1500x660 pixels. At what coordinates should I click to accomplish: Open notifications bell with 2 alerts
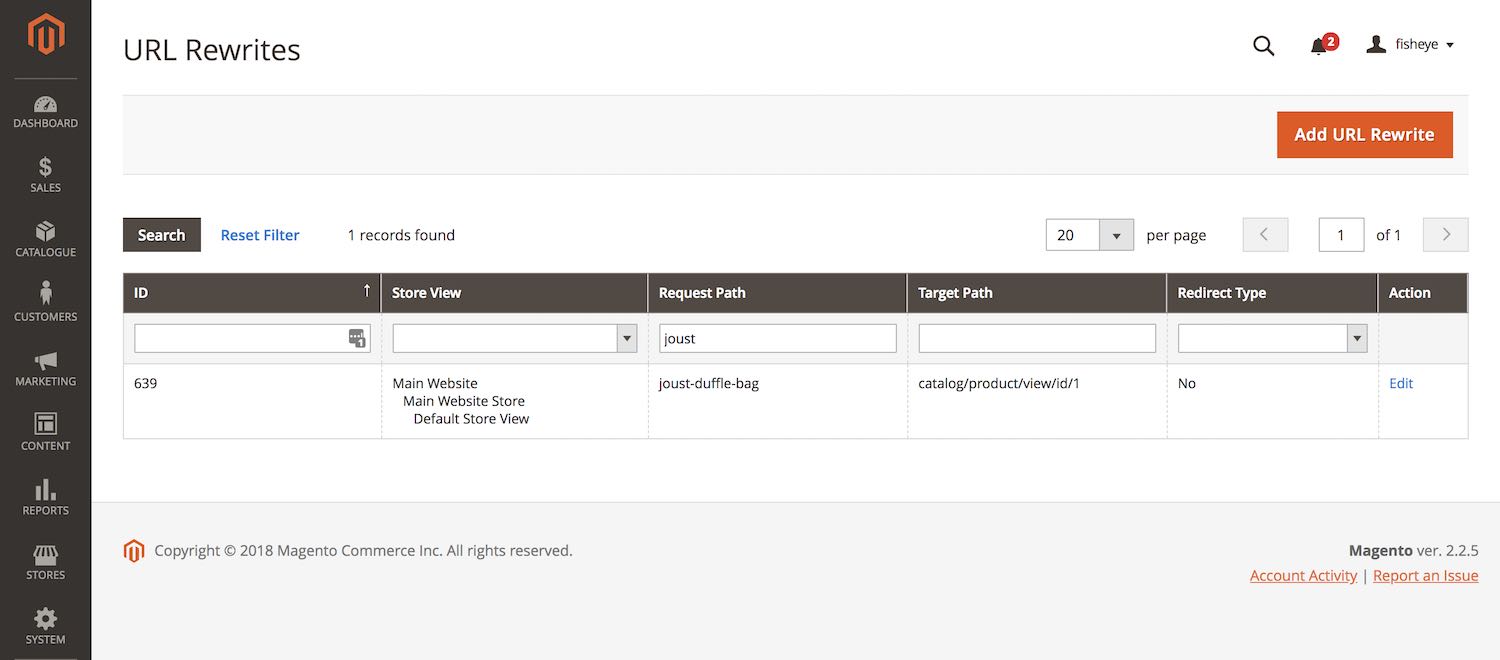[1322, 45]
